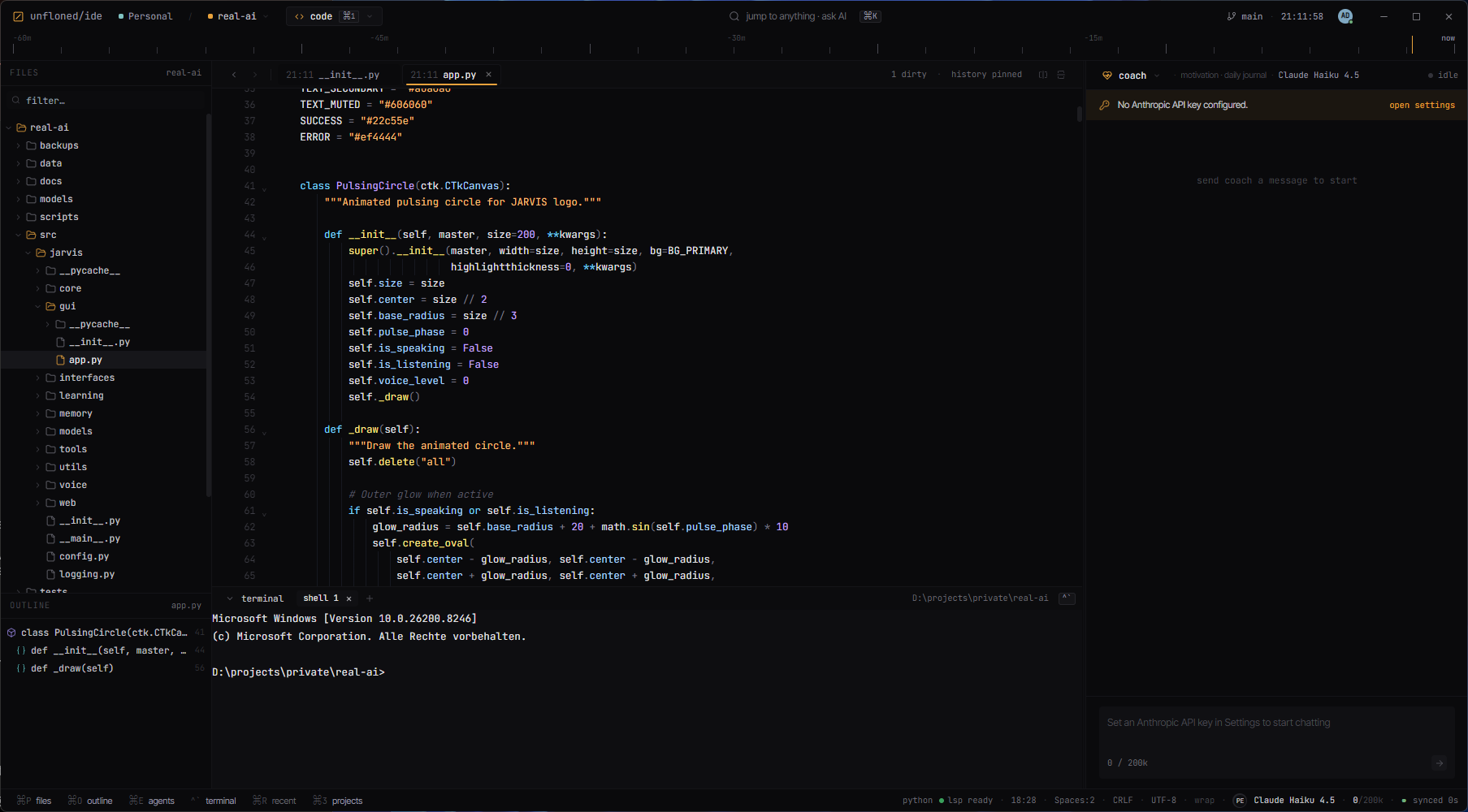Click the jump to anything search field

pos(804,16)
